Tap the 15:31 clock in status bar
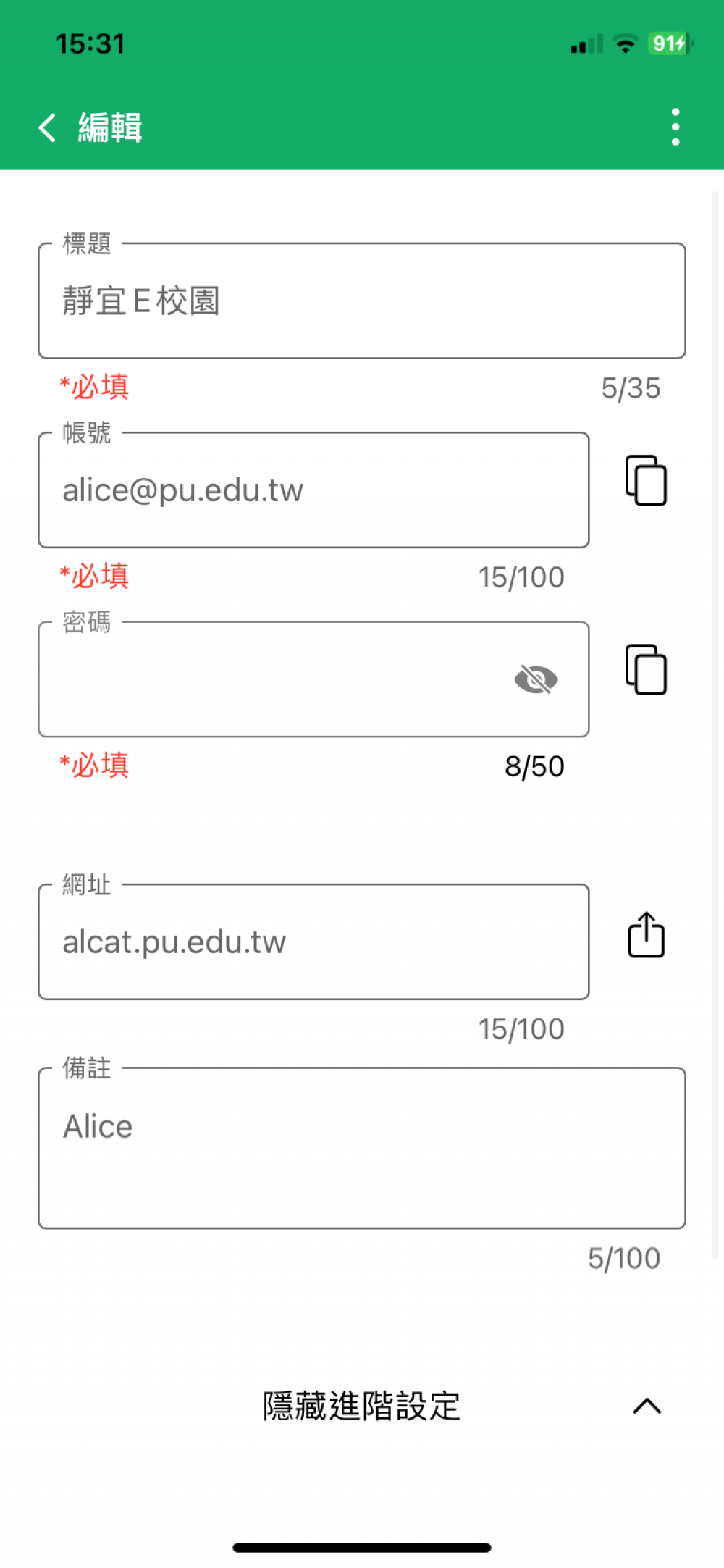Viewport: 724px width, 1568px height. [x=90, y=43]
